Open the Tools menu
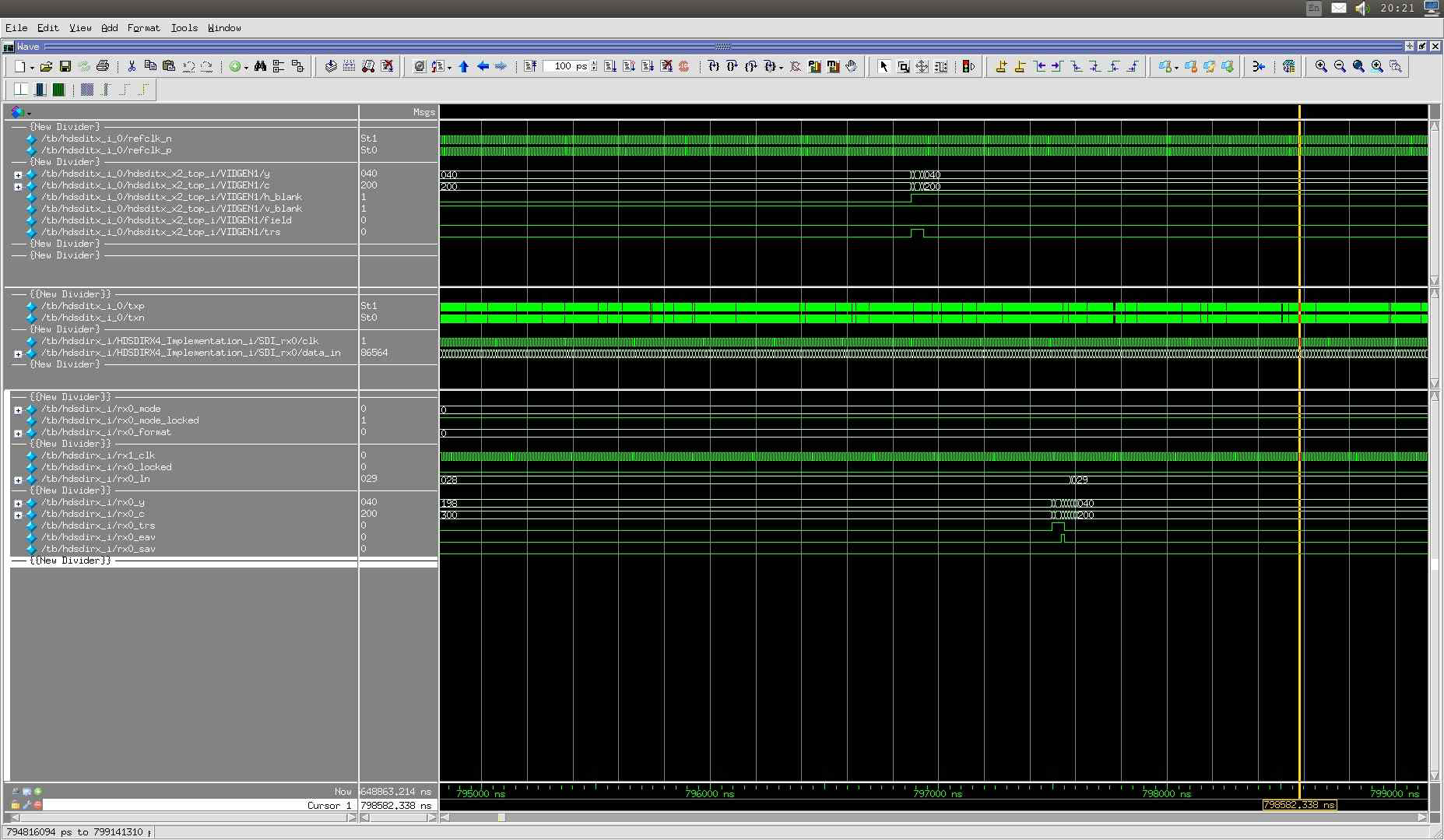The height and width of the screenshot is (840, 1444). [x=184, y=28]
